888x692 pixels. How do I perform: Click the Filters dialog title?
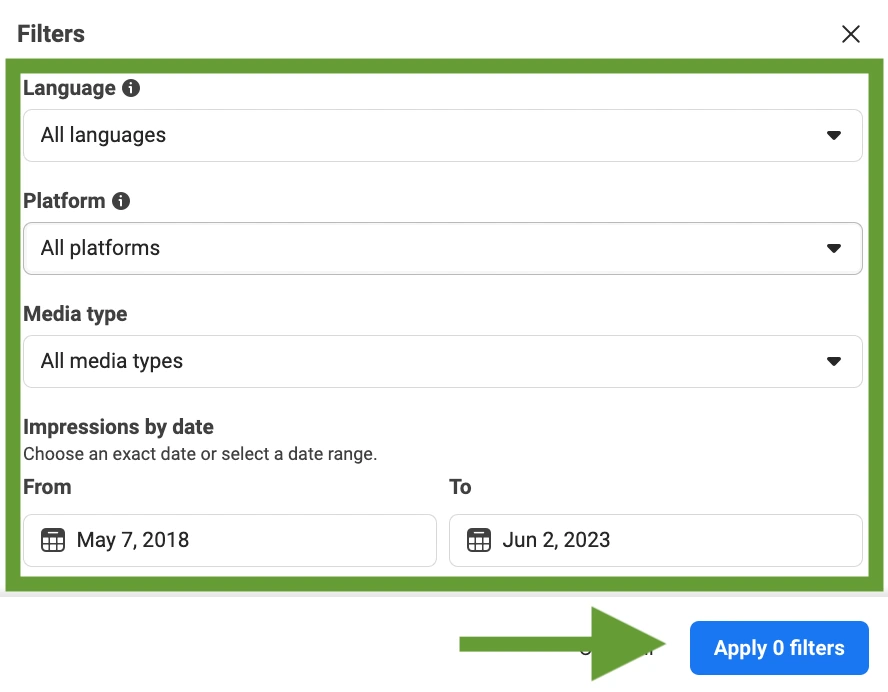point(50,33)
